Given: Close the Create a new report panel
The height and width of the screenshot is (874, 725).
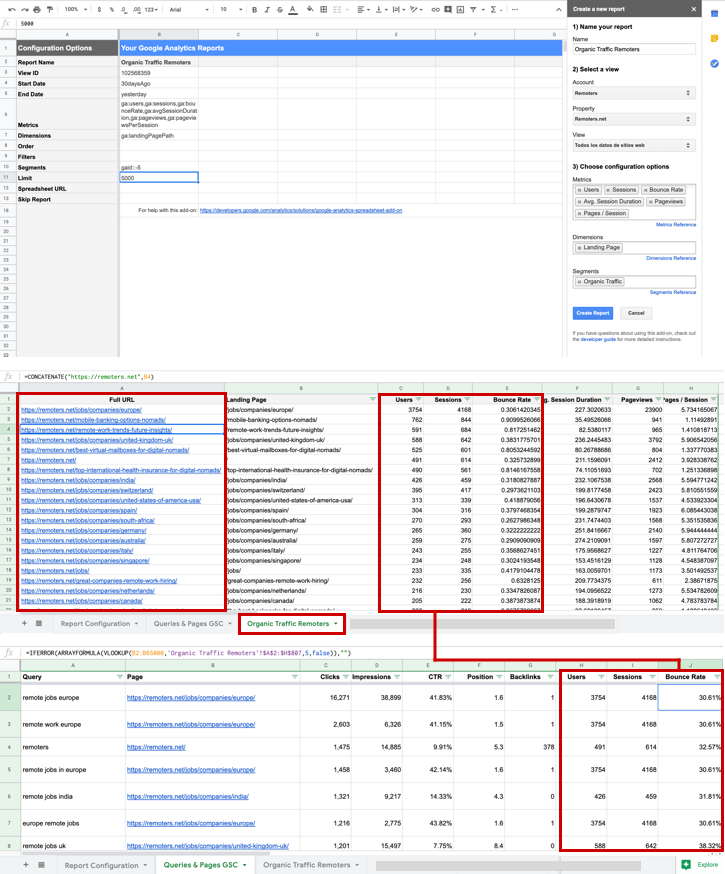Looking at the screenshot, I should coord(693,9).
